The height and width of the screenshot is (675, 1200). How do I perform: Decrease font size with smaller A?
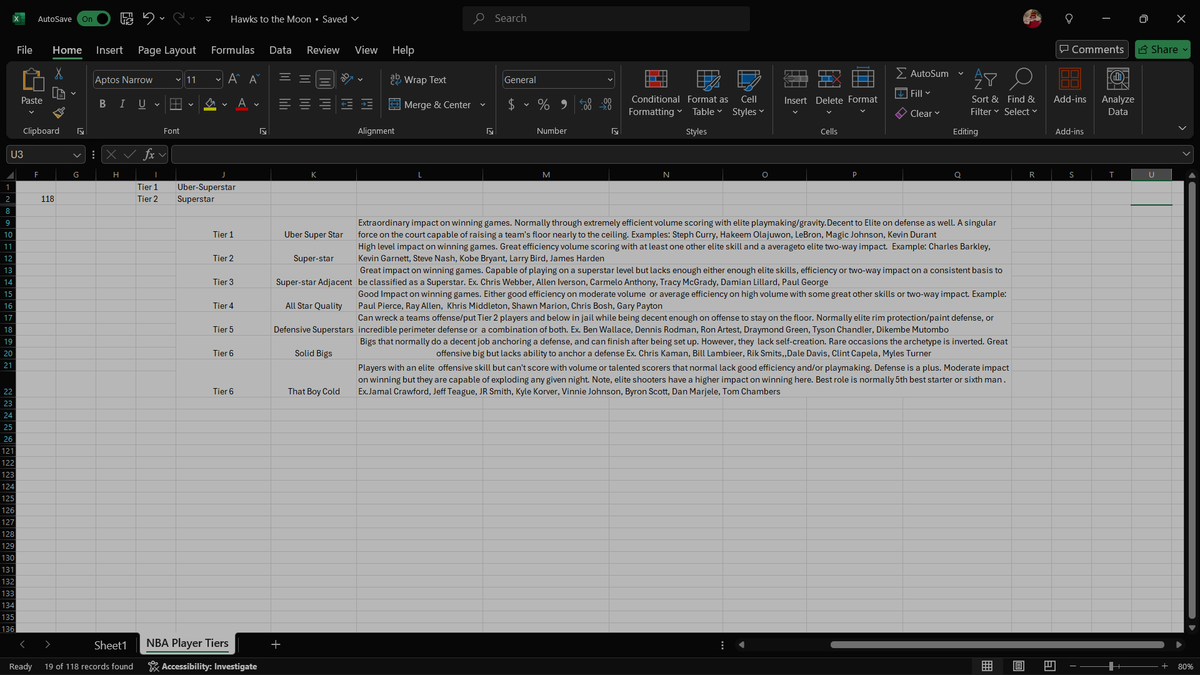pyautogui.click(x=254, y=79)
